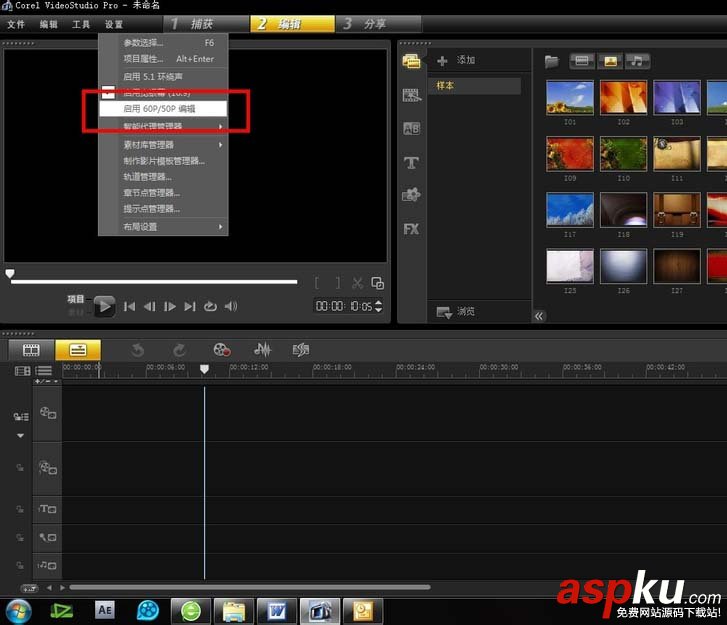Viewport: 727px width, 625px height.
Task: Open the Word taskbar icon
Action: tap(277, 611)
